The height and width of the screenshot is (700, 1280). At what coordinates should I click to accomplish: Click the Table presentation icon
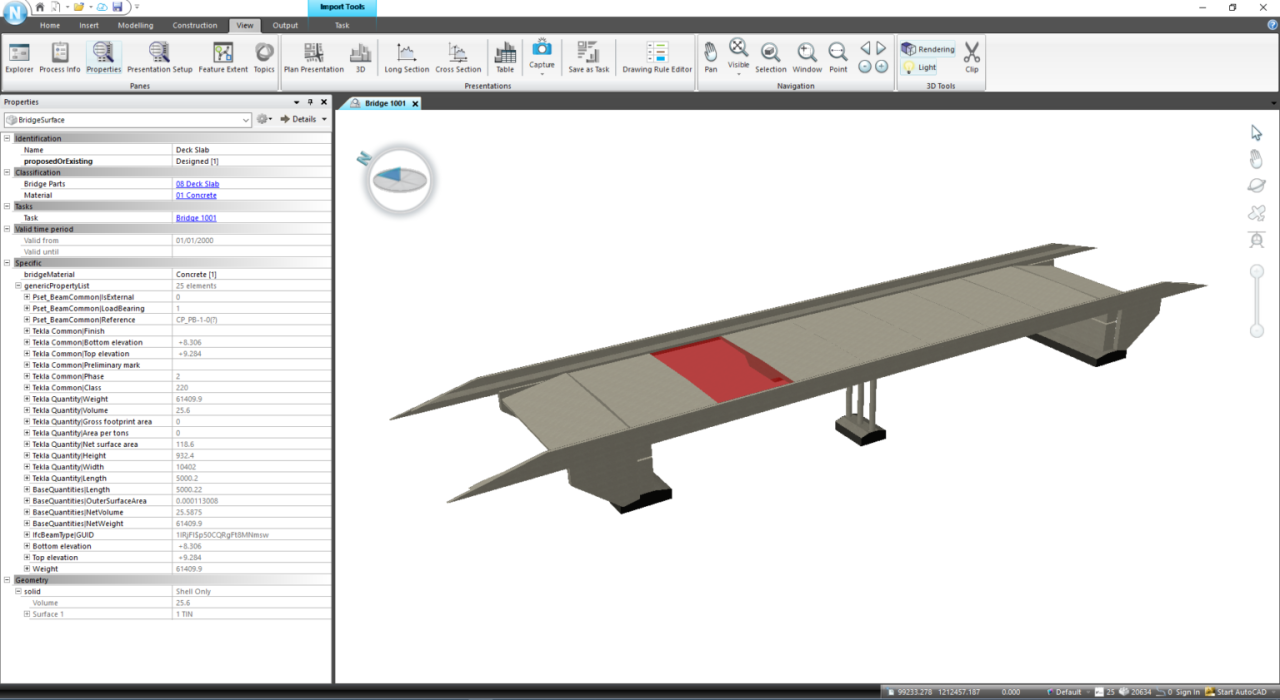[x=505, y=57]
